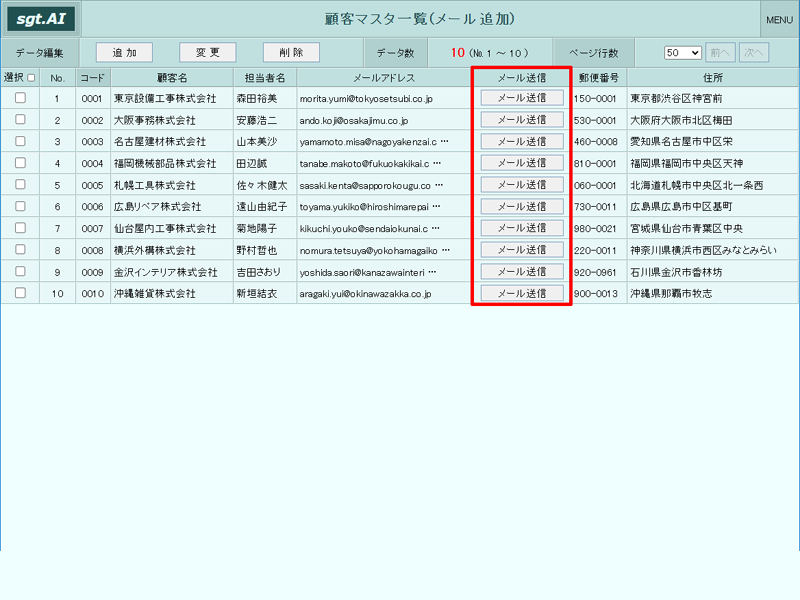Screen dimensions: 800x600
Task: Click メール送信 for 佐々木健太
Action: (x=522, y=185)
